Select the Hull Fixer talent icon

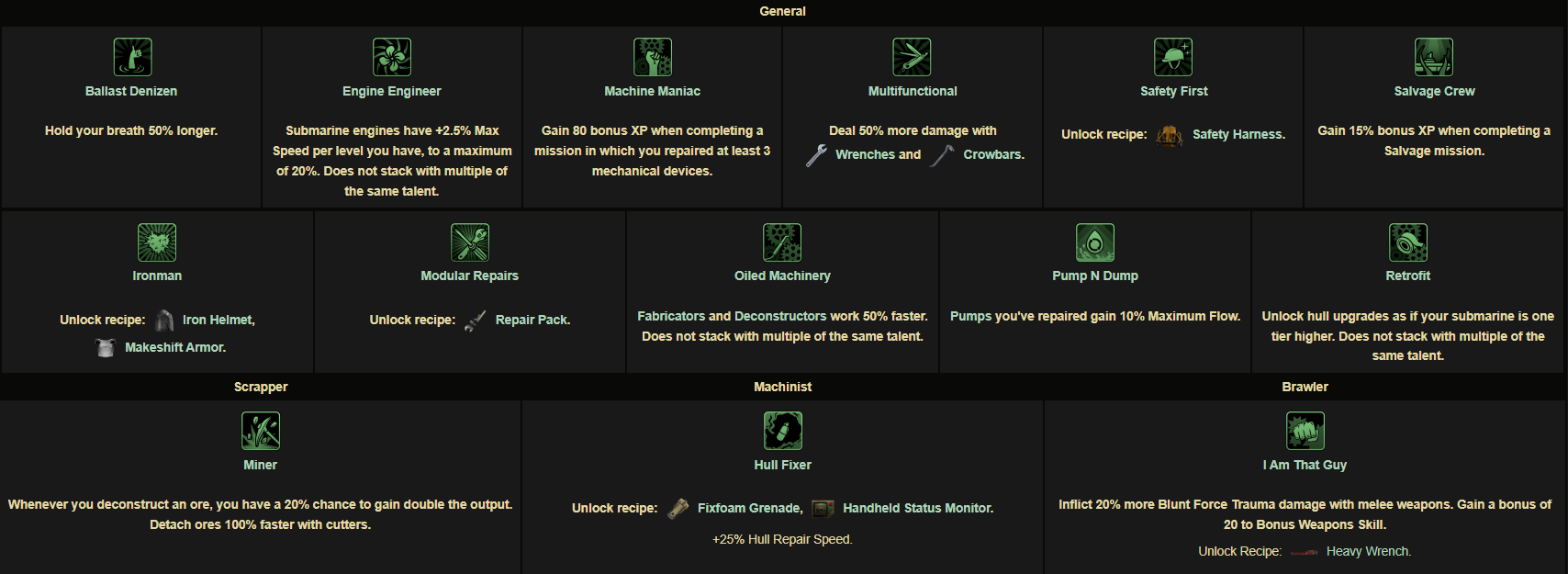(783, 431)
